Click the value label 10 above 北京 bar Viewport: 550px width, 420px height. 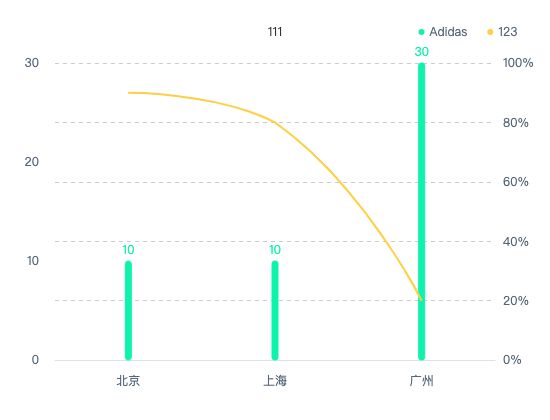pyautogui.click(x=128, y=250)
